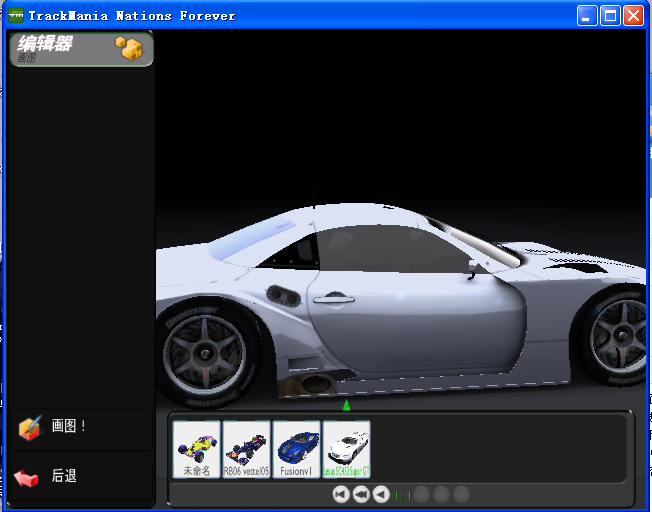Go to previous page of car skins
Screen dimensions: 652x512
(x=381, y=495)
